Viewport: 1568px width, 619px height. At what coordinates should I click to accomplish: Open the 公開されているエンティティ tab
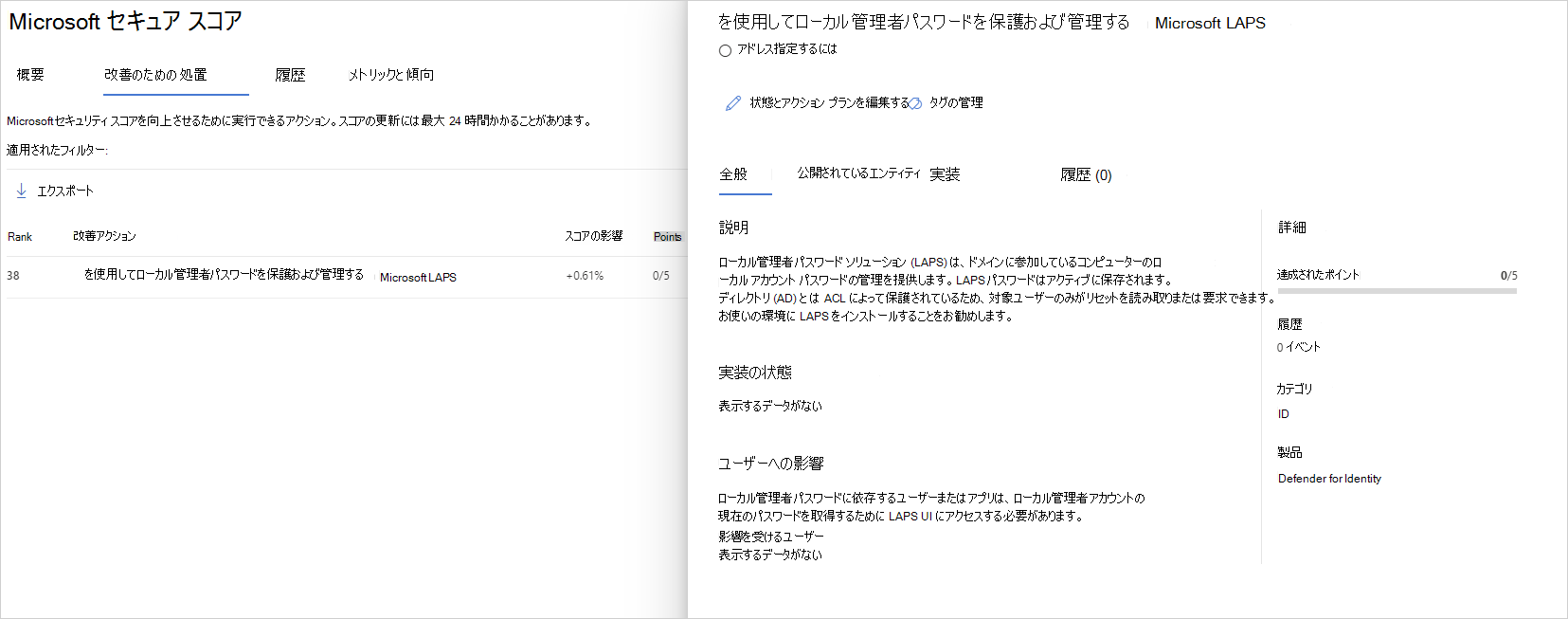(x=858, y=173)
